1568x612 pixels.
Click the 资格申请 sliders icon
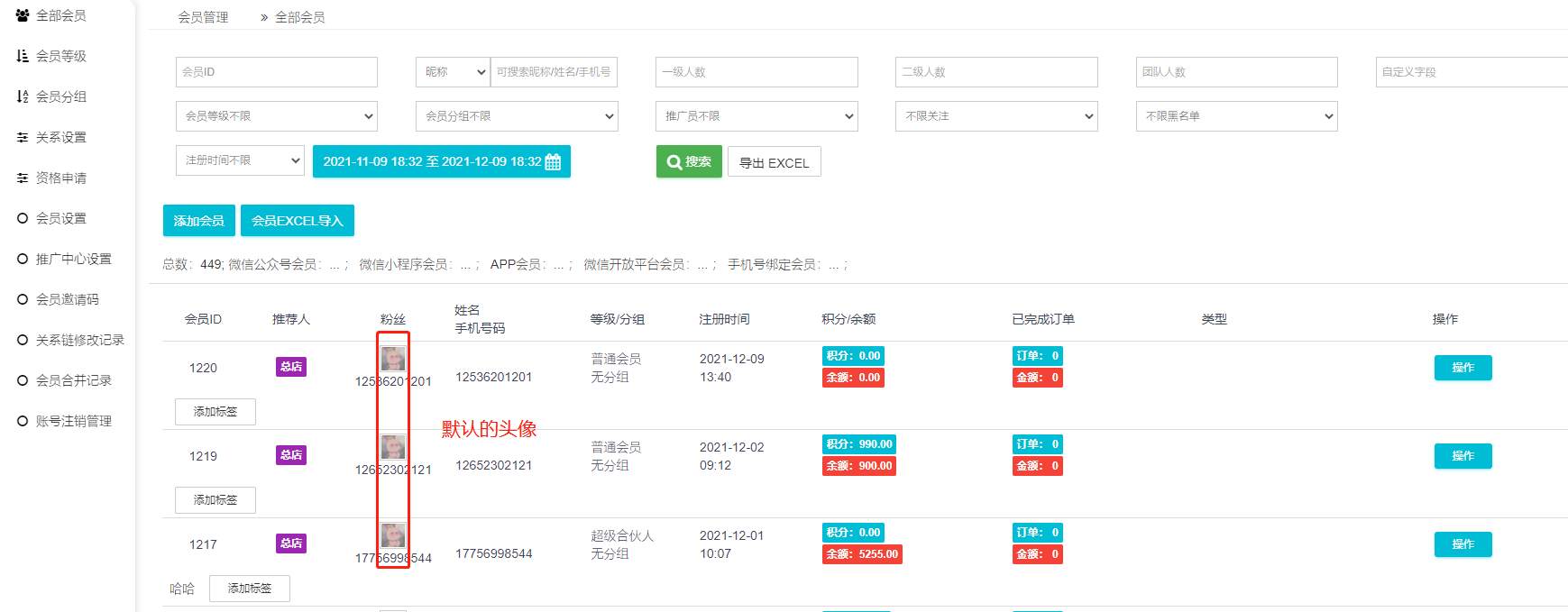click(x=23, y=178)
